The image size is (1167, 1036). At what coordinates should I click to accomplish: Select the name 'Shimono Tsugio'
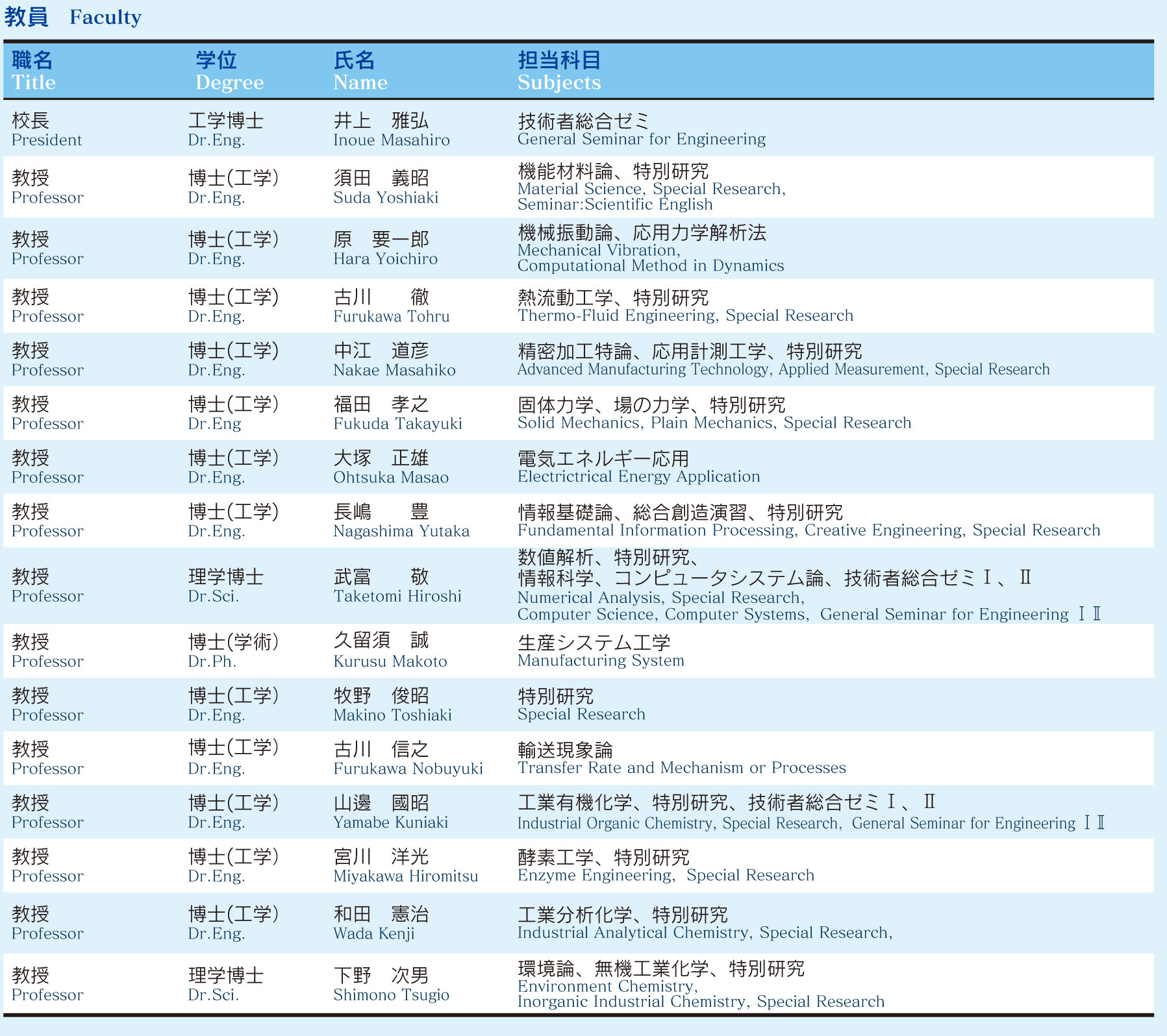pyautogui.click(x=391, y=996)
